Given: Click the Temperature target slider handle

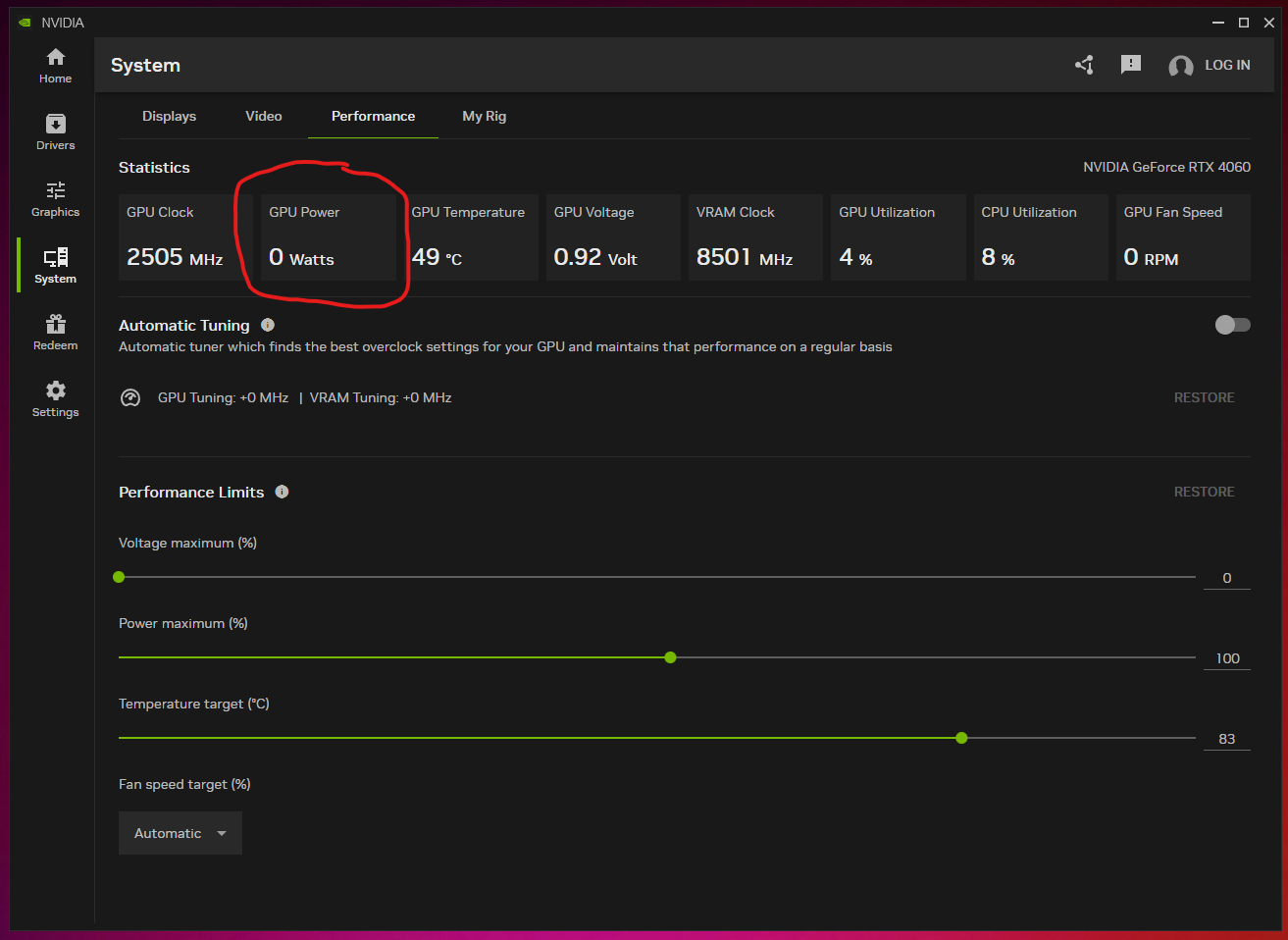Looking at the screenshot, I should (961, 738).
